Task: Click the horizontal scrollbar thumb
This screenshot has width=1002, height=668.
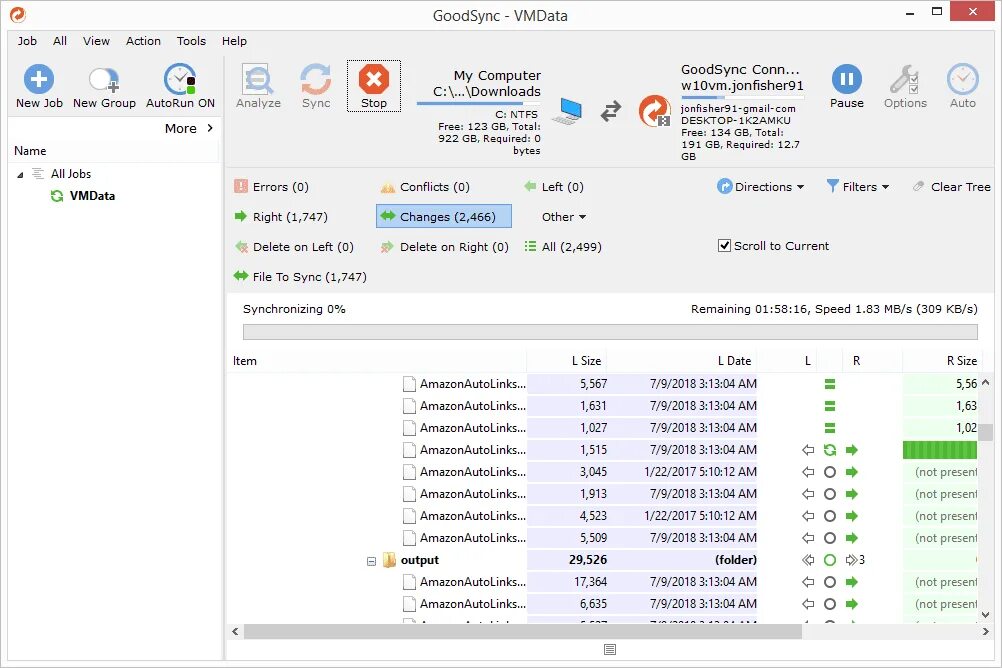Action: coord(523,632)
